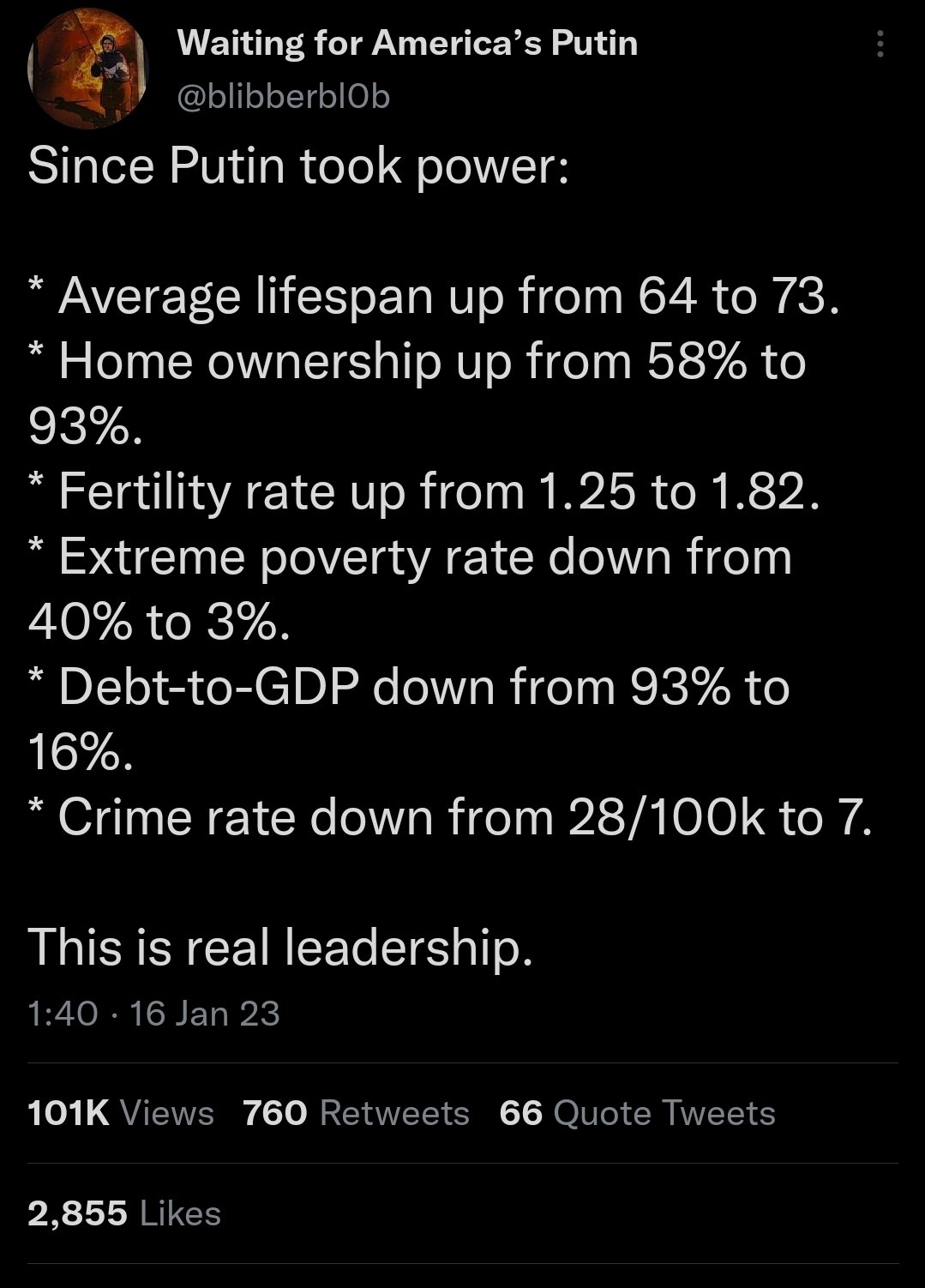Select the 'This is real leadership.' sentence

point(280,948)
